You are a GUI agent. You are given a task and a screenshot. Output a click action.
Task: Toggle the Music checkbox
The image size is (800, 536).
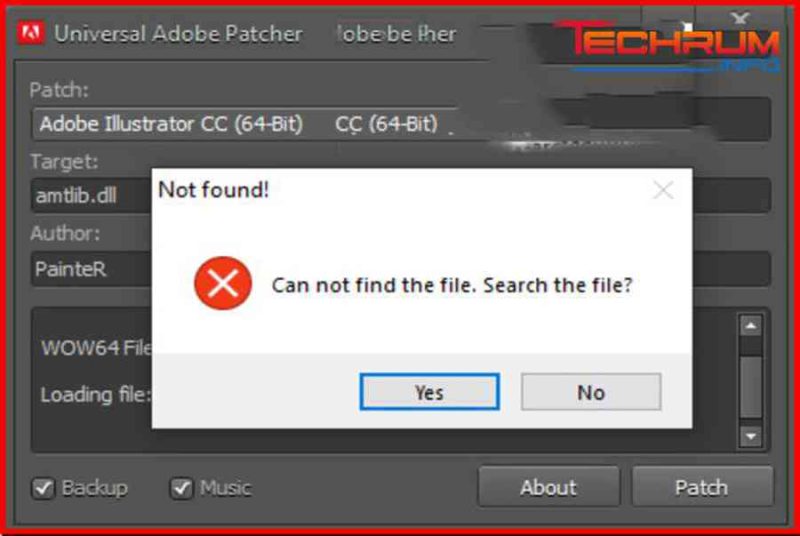[181, 488]
